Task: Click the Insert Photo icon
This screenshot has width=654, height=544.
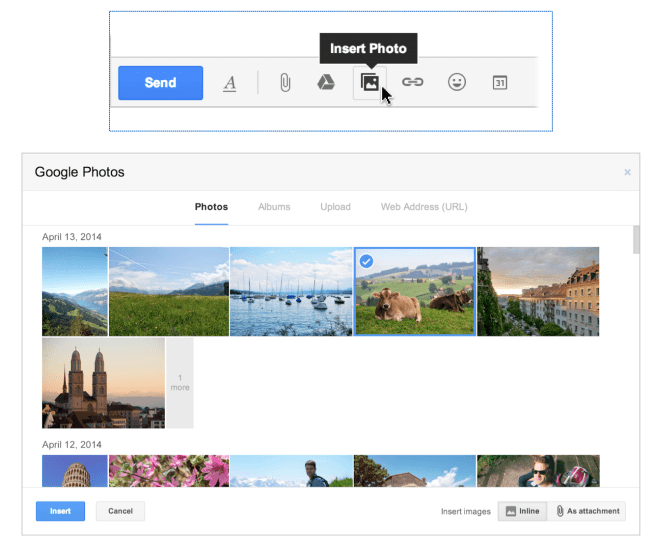Action: 369,83
